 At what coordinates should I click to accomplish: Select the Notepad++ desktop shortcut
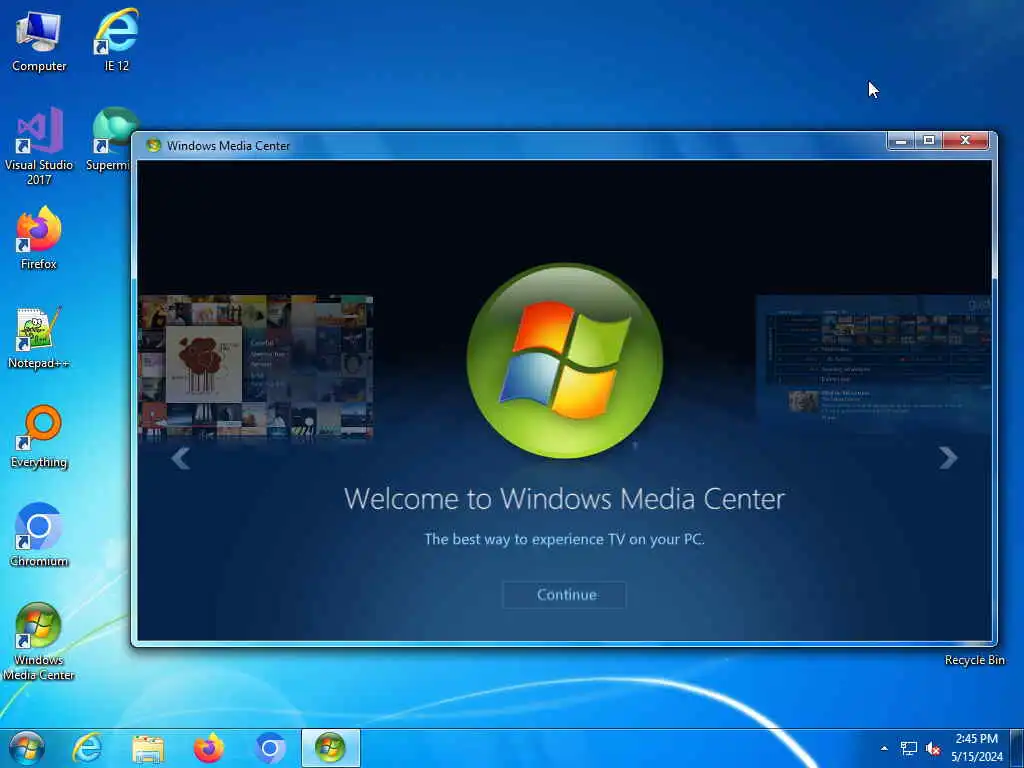[39, 337]
